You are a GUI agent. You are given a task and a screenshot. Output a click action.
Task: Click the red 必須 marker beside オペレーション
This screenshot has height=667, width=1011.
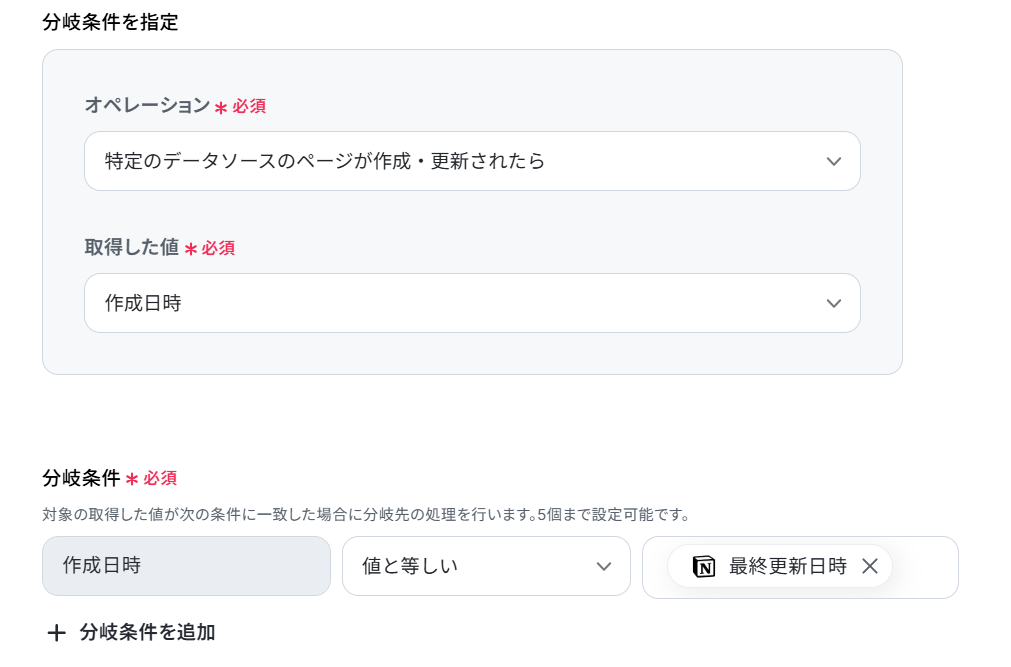(249, 106)
